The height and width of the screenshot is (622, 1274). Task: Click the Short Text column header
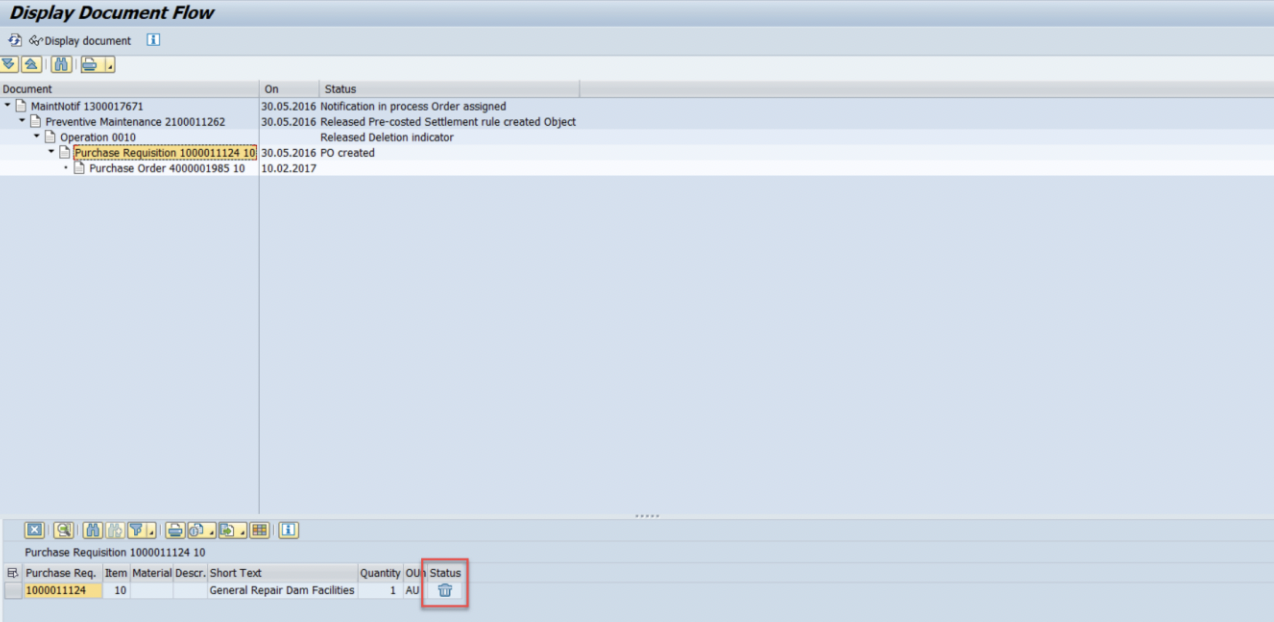[282, 573]
